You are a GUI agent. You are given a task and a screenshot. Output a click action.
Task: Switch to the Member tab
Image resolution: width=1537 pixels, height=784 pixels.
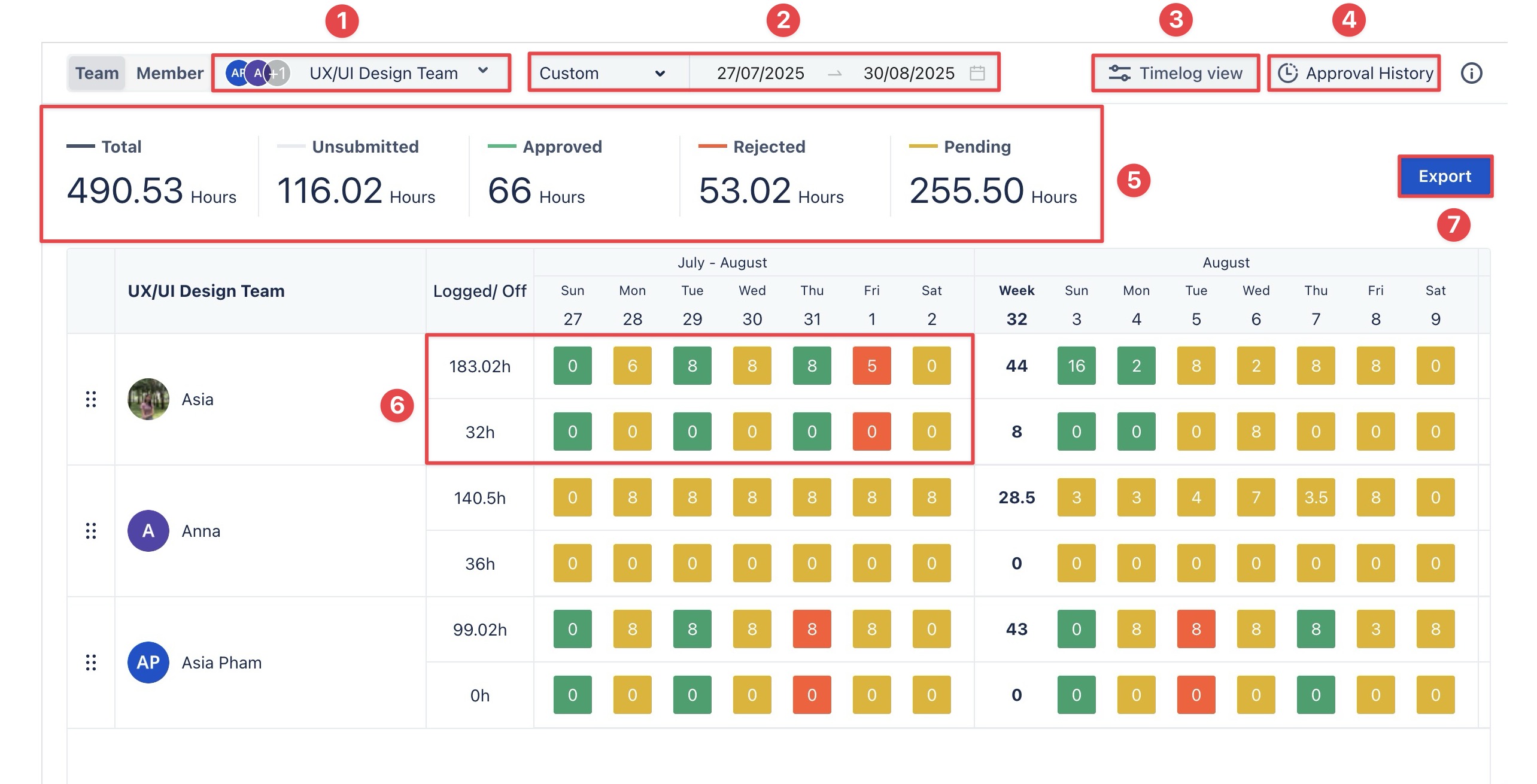coord(170,73)
